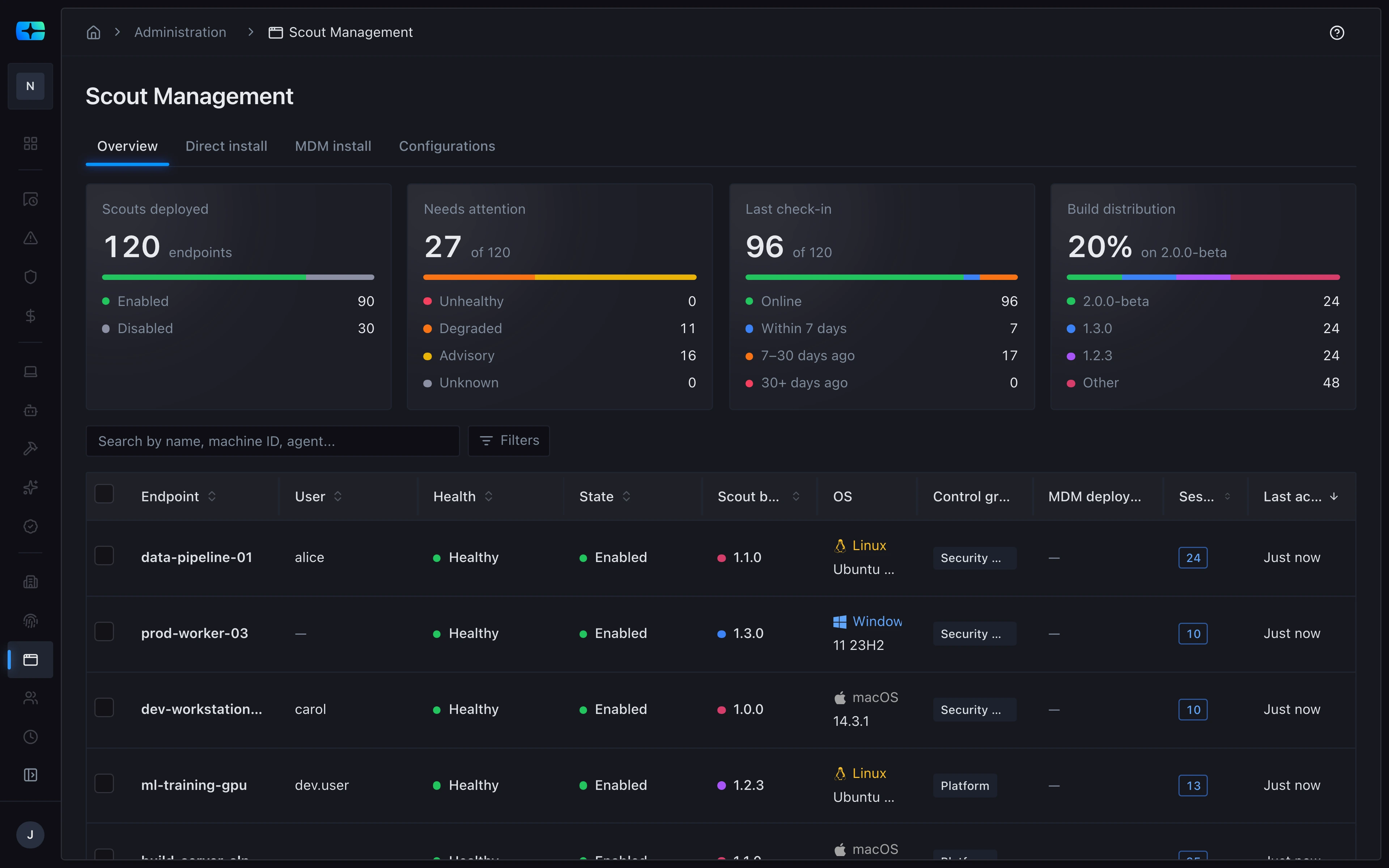Select the hammer tools icon in the sidebar
Viewport: 1389px width, 868px height.
tap(30, 449)
